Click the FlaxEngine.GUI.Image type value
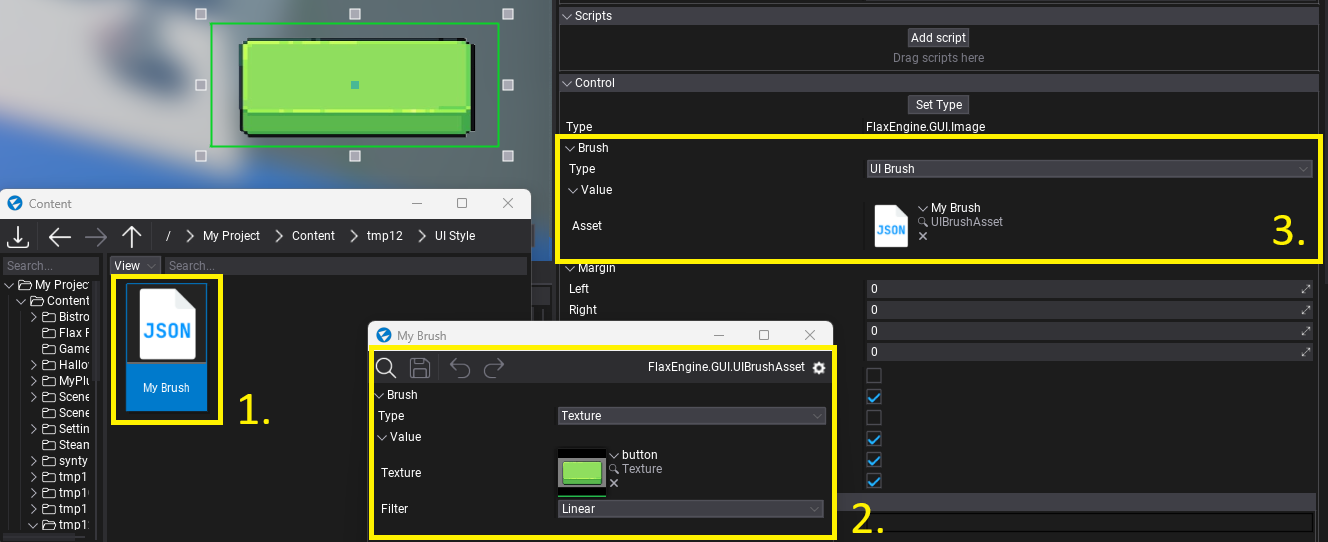1328x542 pixels. click(x=925, y=127)
